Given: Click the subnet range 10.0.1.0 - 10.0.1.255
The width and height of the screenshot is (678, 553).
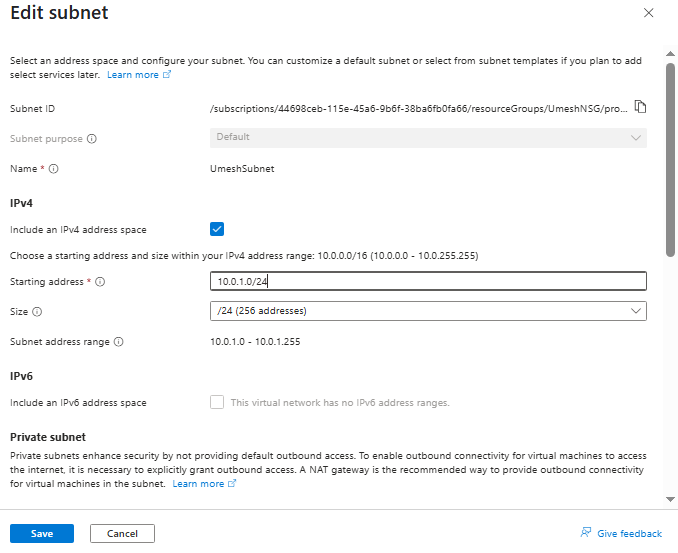Looking at the screenshot, I should coord(255,342).
